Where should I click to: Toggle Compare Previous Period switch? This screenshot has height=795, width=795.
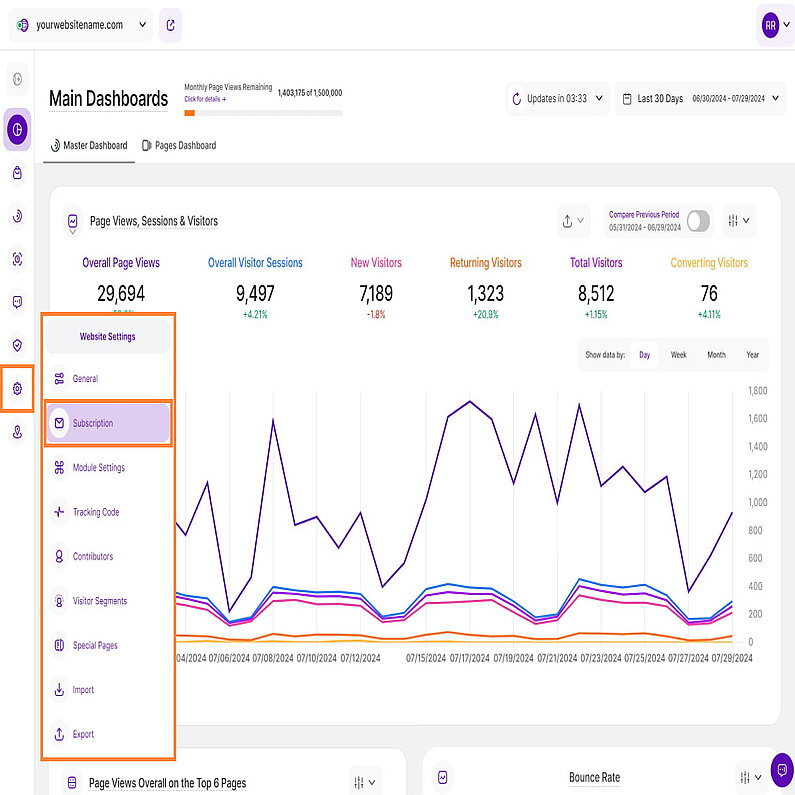(x=698, y=221)
